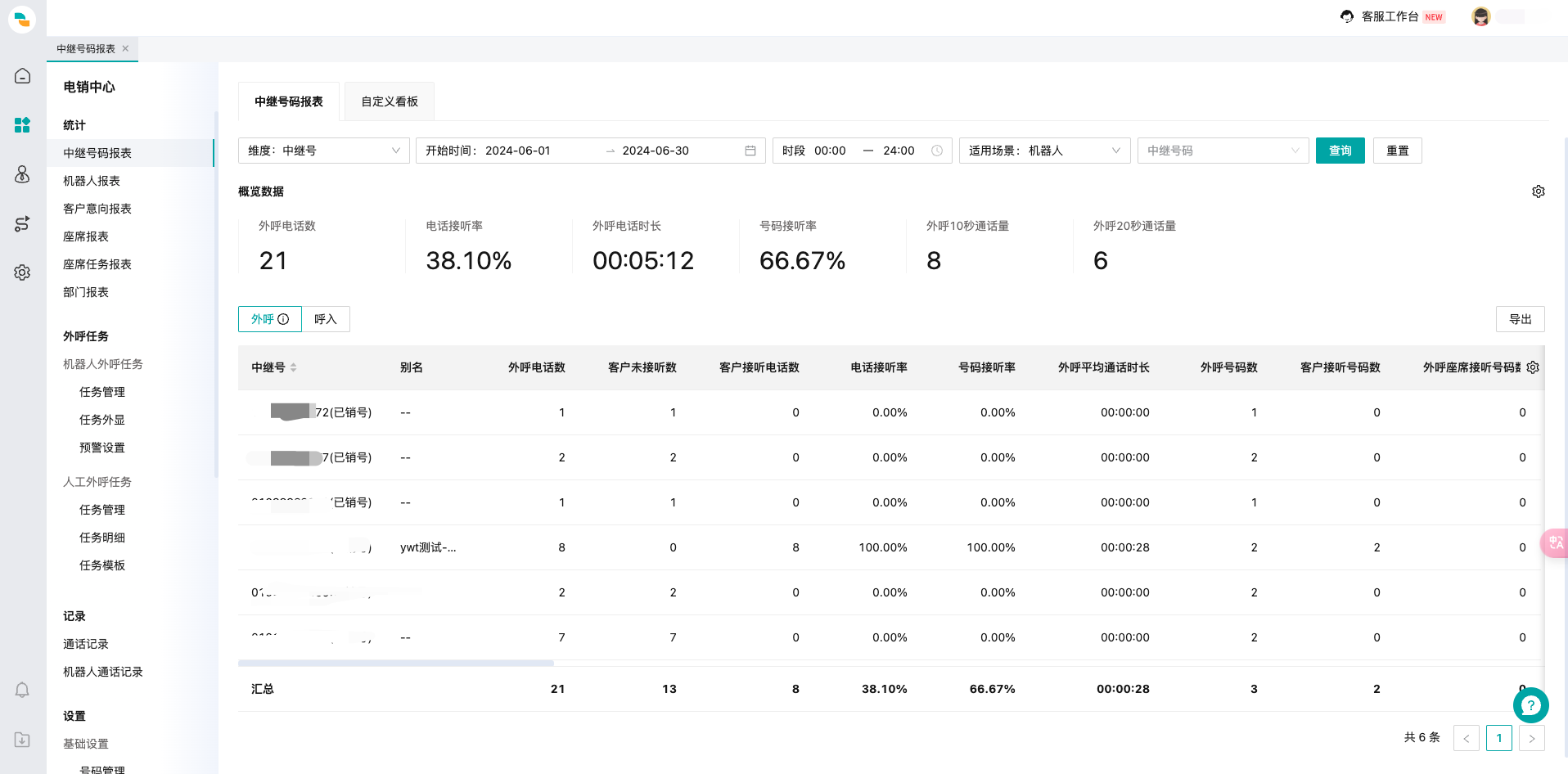
Task: Click the 汇总 summary row label
Action: (263, 689)
